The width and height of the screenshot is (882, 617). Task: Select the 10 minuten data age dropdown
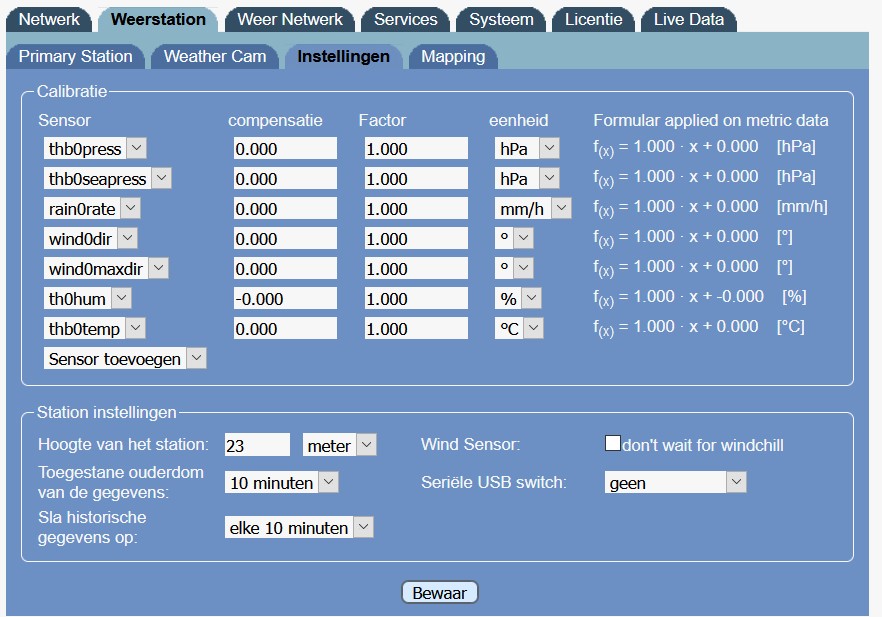(281, 483)
